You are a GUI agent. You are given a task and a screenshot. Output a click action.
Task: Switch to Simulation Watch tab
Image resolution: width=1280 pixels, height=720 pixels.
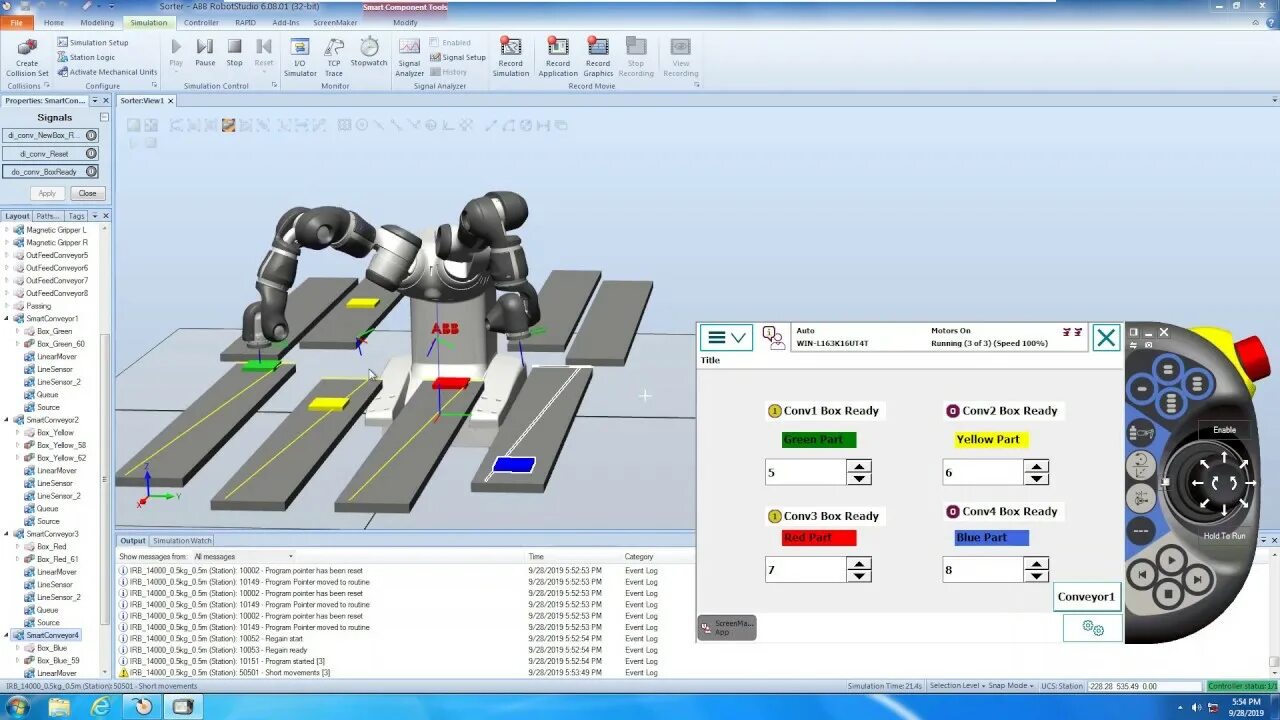click(182, 541)
